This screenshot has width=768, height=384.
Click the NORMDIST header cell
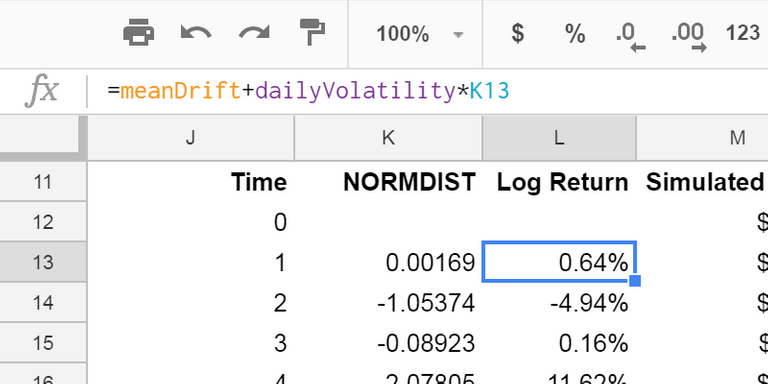pos(388,182)
